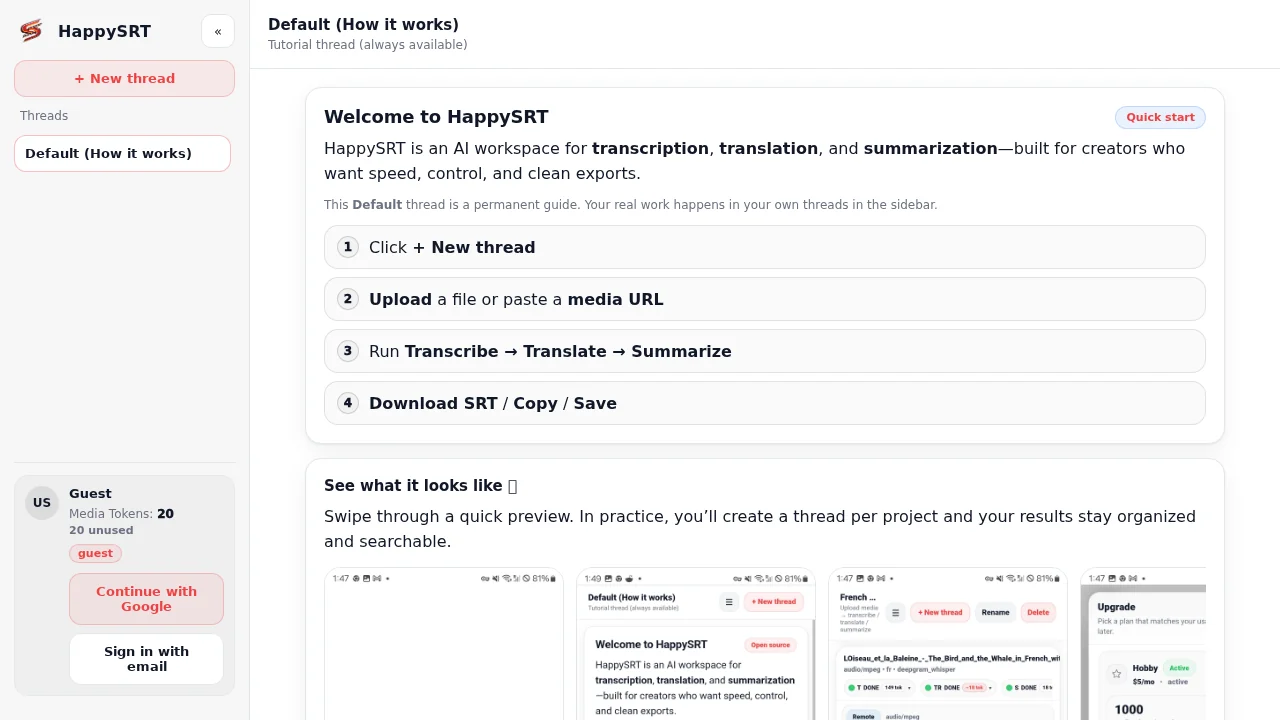1280x720 pixels.
Task: Click the HappySRT logo icon
Action: click(30, 31)
